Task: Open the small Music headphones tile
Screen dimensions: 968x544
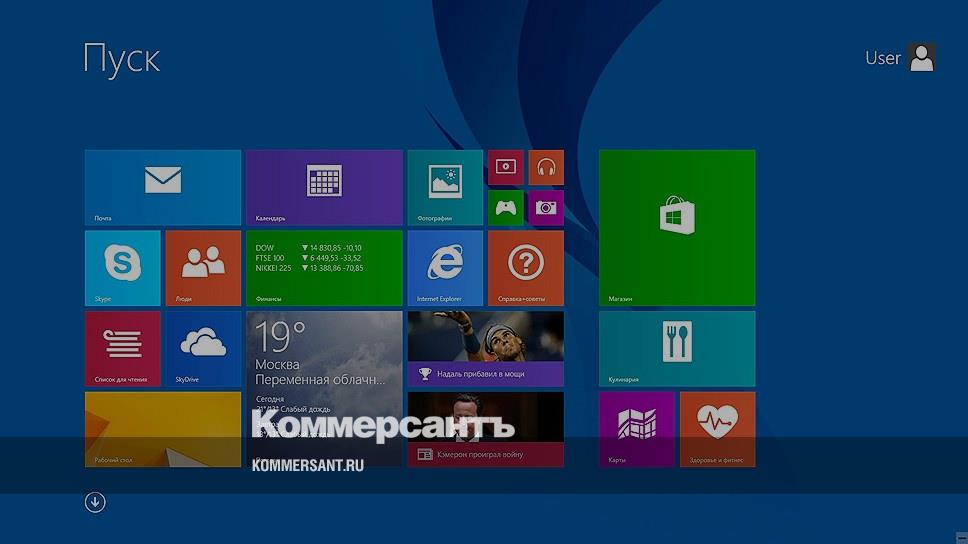Action: [x=546, y=167]
